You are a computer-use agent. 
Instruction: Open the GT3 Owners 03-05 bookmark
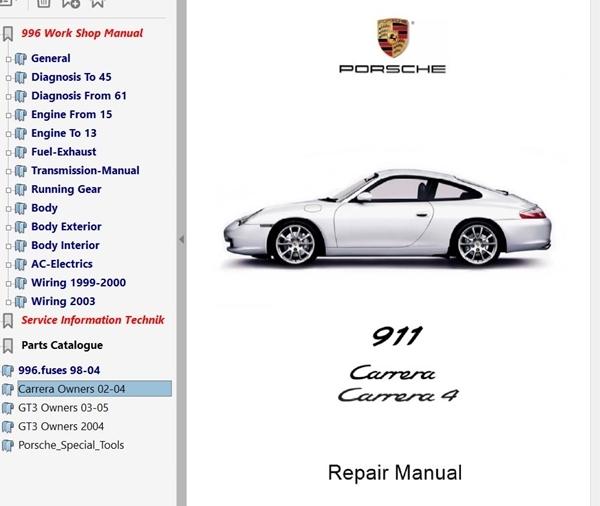(64, 408)
